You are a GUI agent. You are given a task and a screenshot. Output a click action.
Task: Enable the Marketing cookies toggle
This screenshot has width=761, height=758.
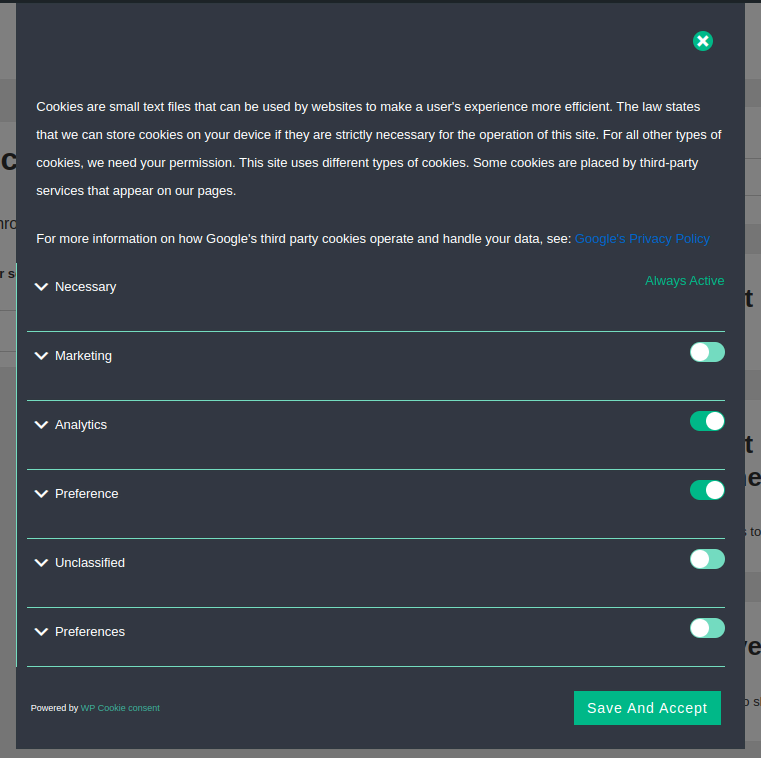(x=707, y=352)
